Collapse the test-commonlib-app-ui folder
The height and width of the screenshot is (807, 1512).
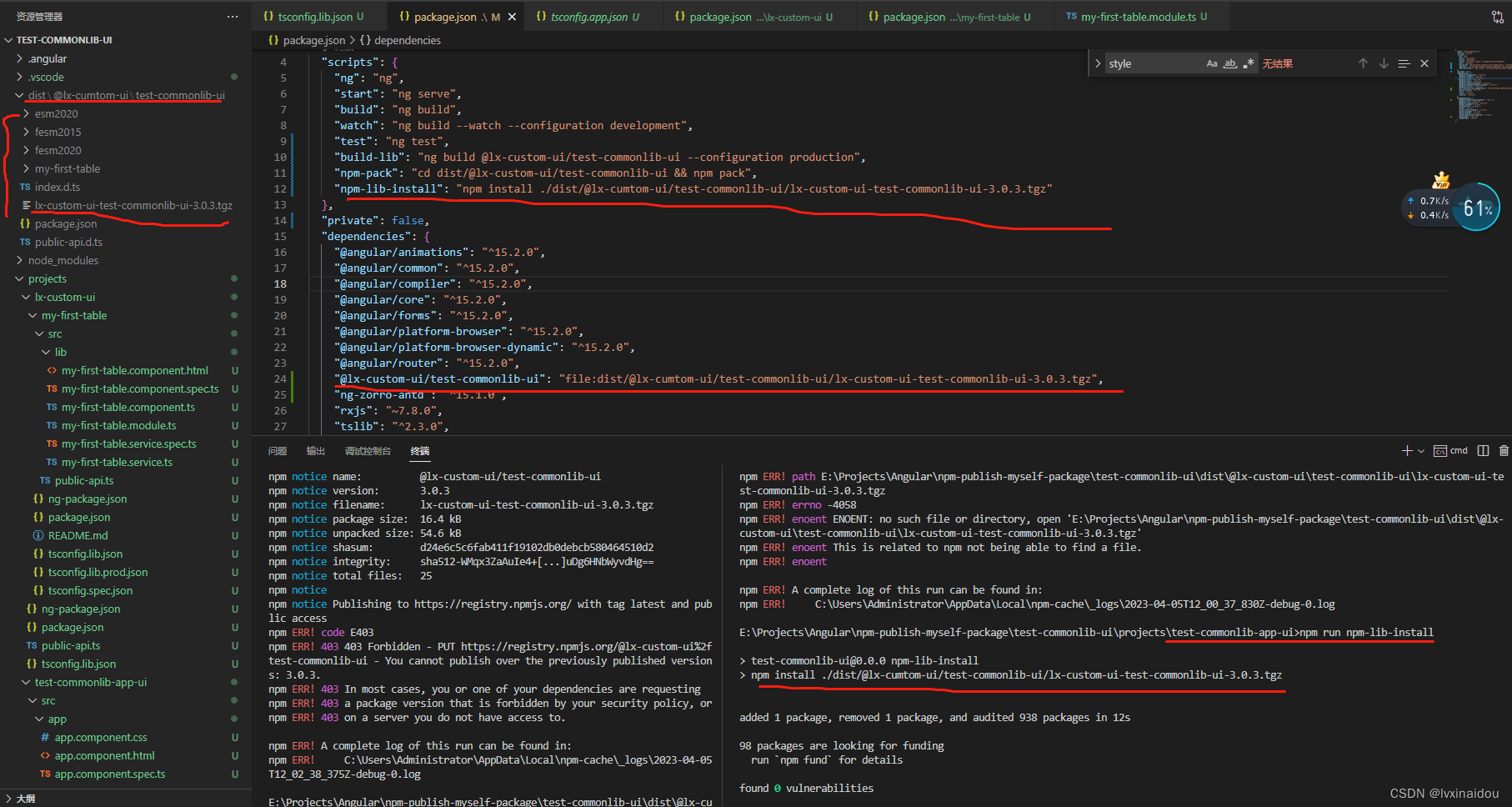pos(27,682)
